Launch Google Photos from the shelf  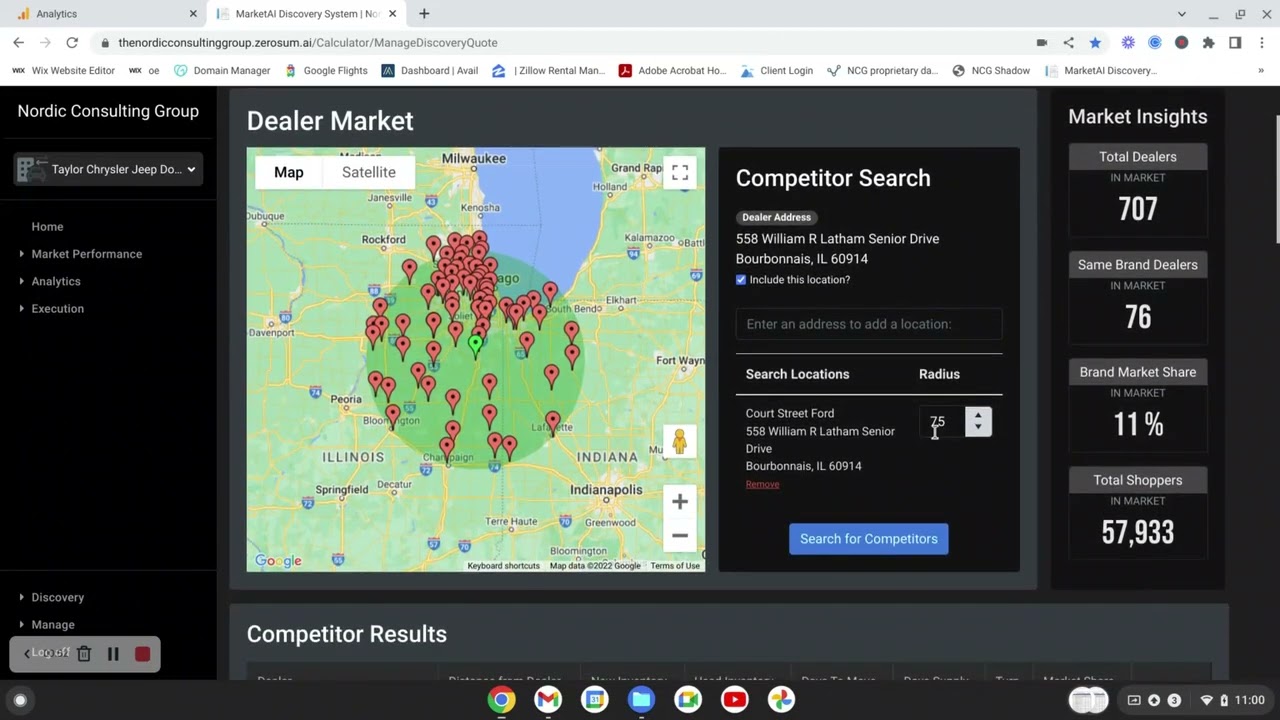(x=781, y=700)
